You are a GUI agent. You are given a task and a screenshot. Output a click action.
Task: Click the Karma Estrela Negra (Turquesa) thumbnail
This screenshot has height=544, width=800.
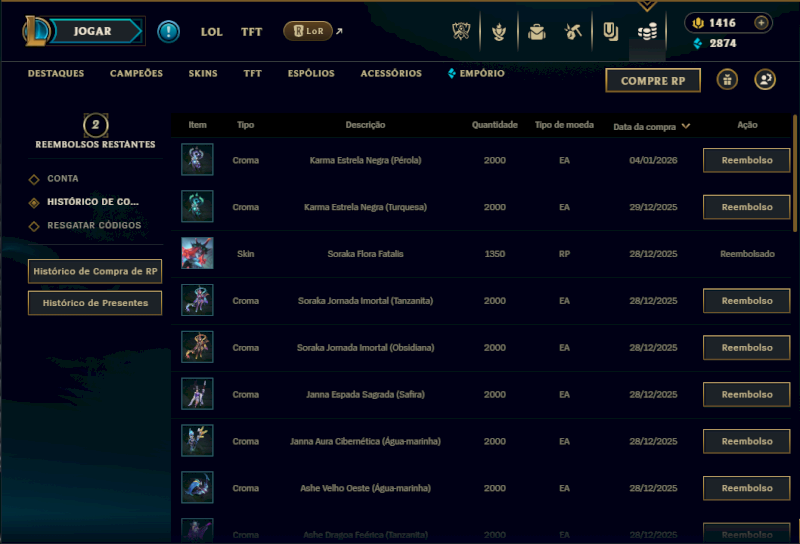[x=197, y=206]
